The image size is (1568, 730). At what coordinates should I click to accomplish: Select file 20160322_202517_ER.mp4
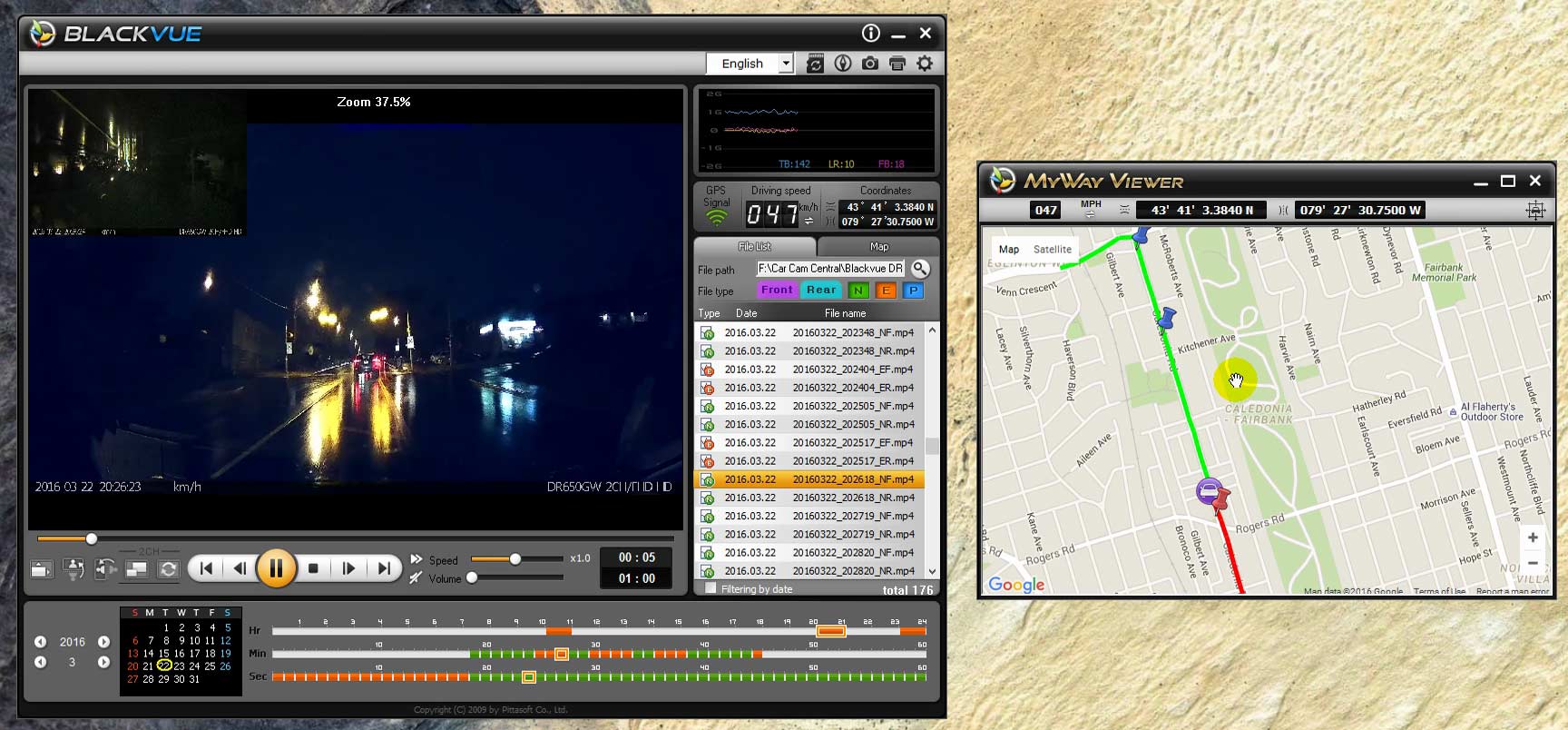(x=808, y=461)
